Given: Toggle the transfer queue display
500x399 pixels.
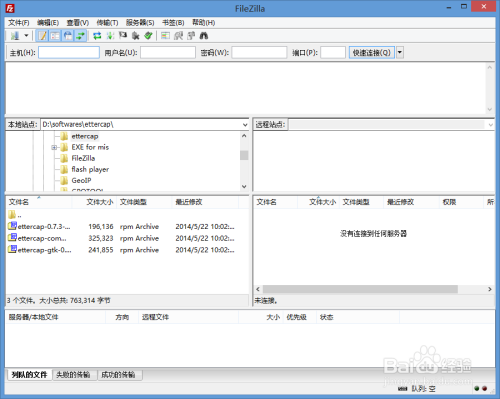Looking at the screenshot, I should click(x=80, y=36).
